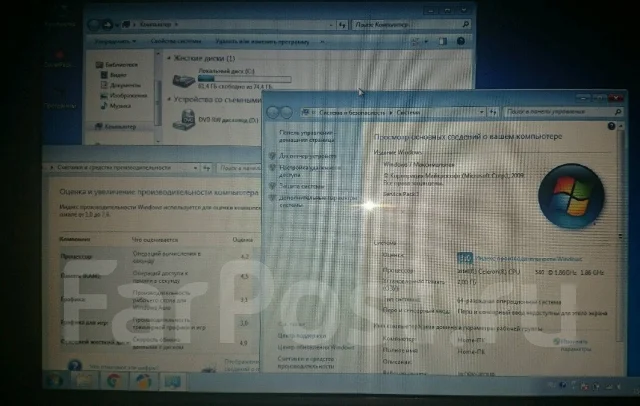Open performance window address bar dropdown

pos(195,168)
